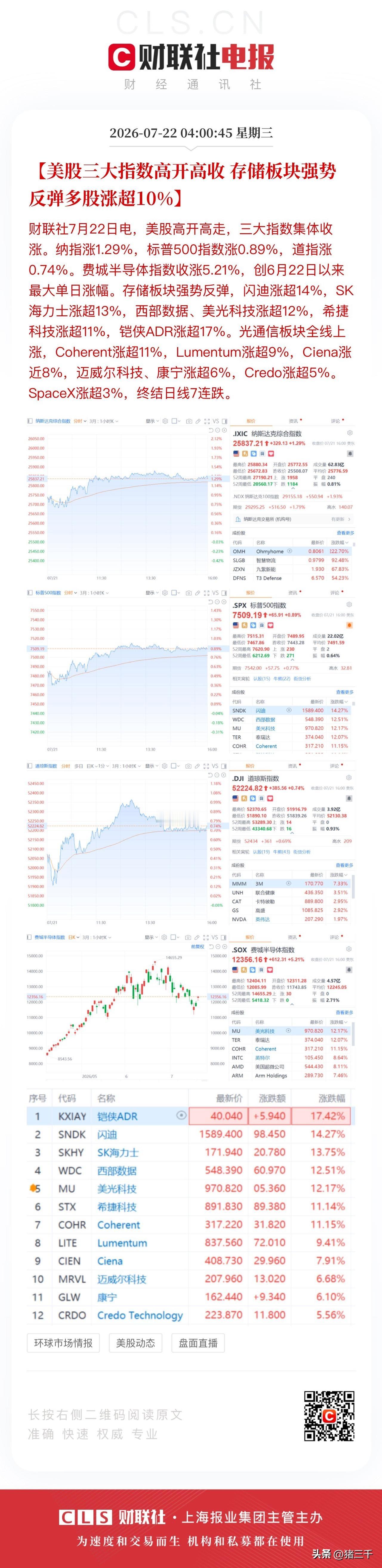Open the 查看更多 link in Nasdaq constituents
This screenshot has width=382, height=1568.
(x=345, y=533)
